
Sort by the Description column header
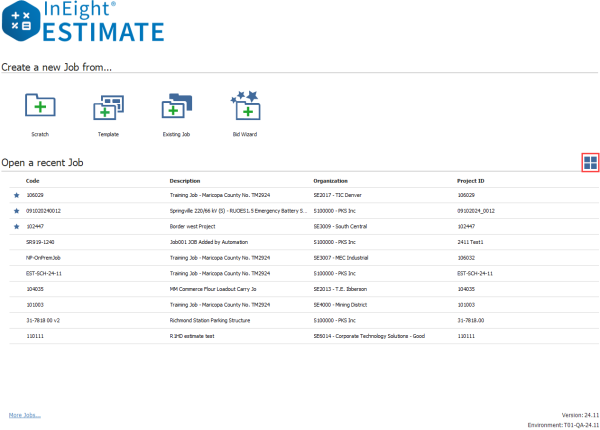tap(185, 181)
